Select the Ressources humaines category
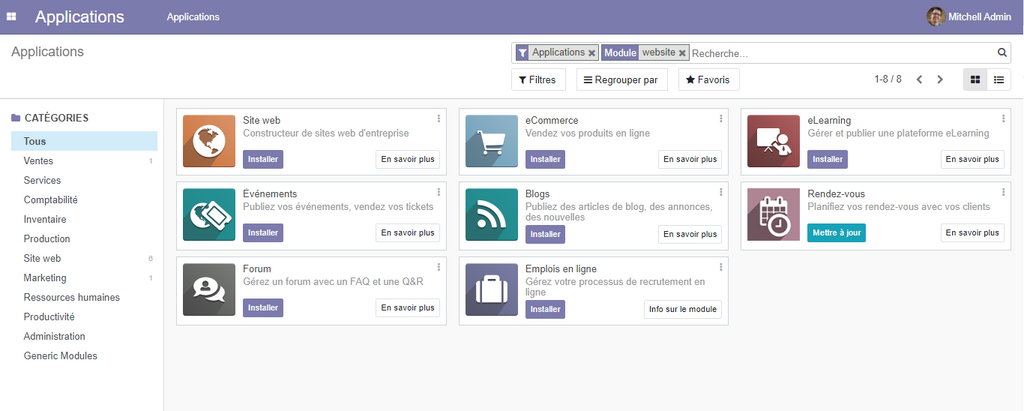 71,297
